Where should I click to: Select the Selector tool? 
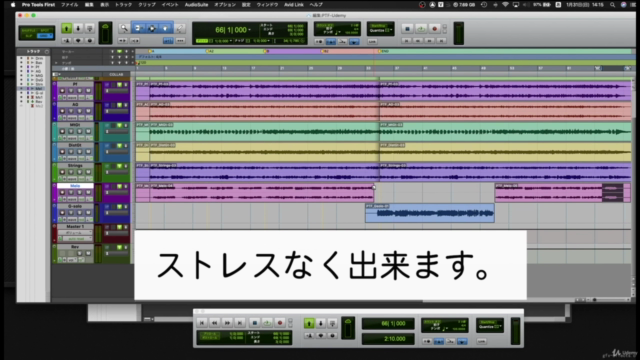152,29
